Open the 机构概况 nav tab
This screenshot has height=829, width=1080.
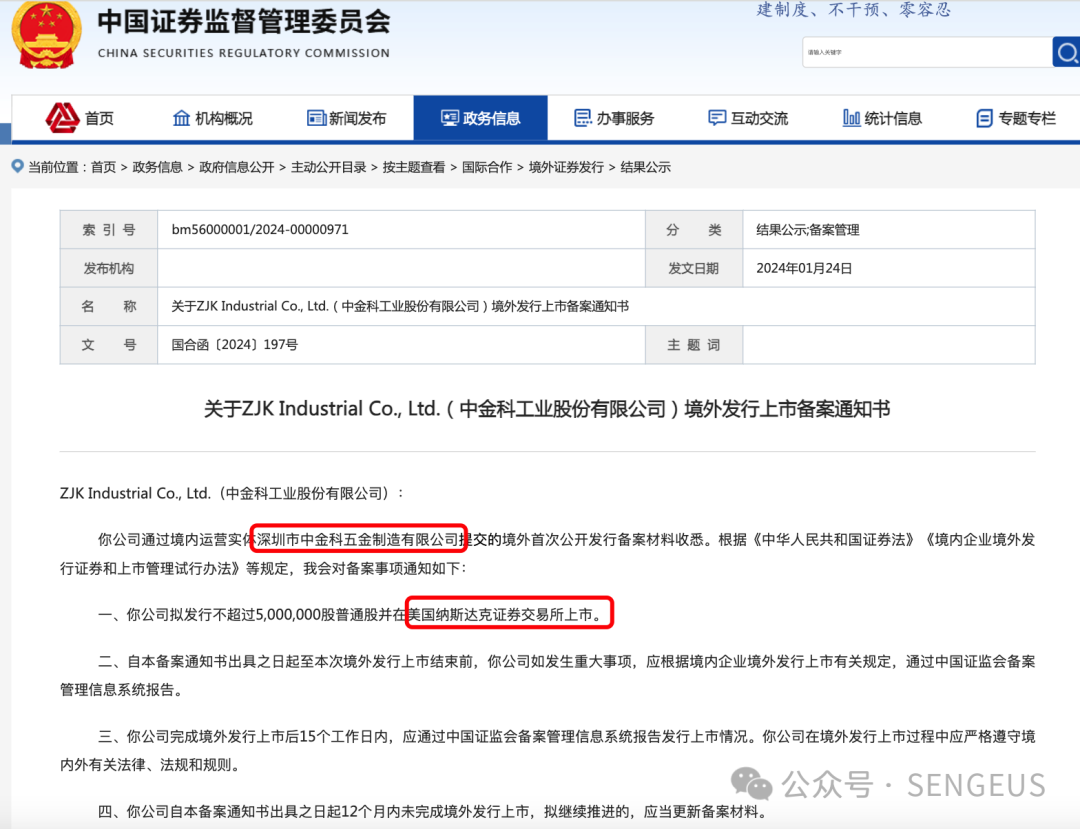click(224, 118)
